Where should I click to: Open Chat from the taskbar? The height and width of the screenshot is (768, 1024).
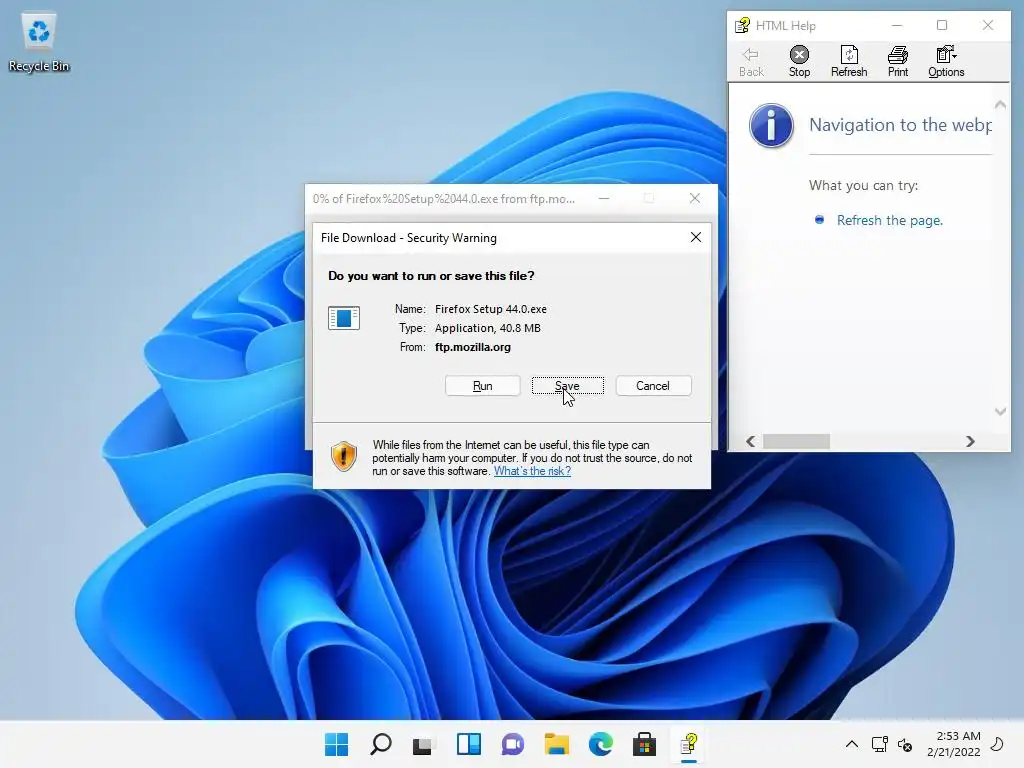pos(513,744)
